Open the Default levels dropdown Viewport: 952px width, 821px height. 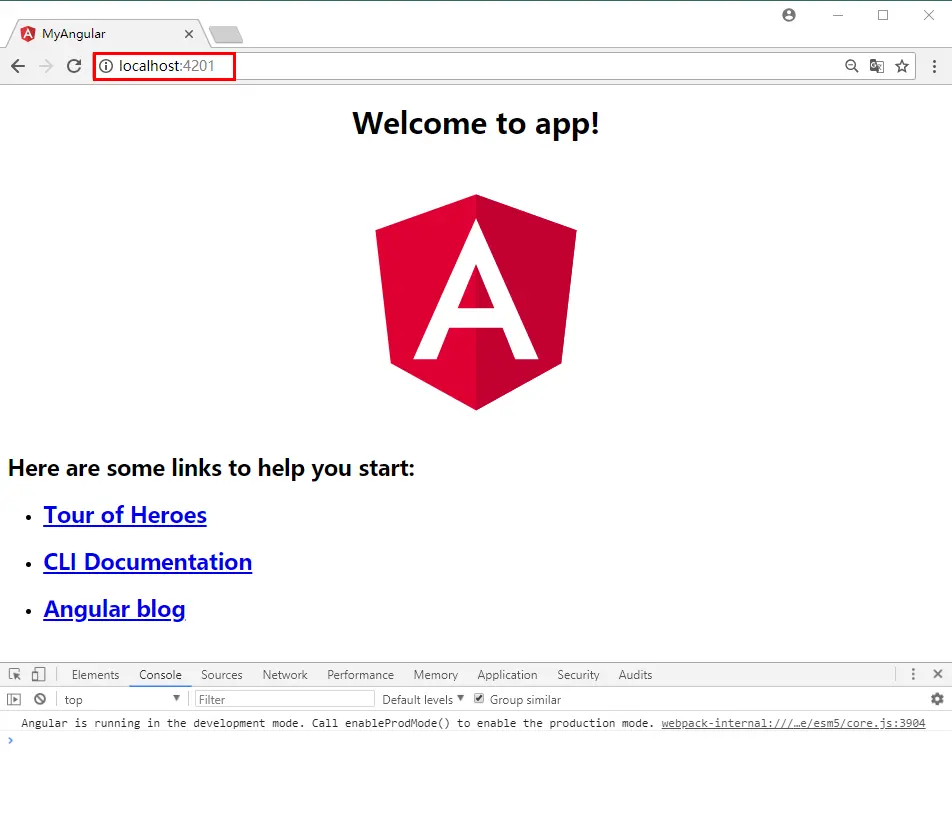point(423,700)
